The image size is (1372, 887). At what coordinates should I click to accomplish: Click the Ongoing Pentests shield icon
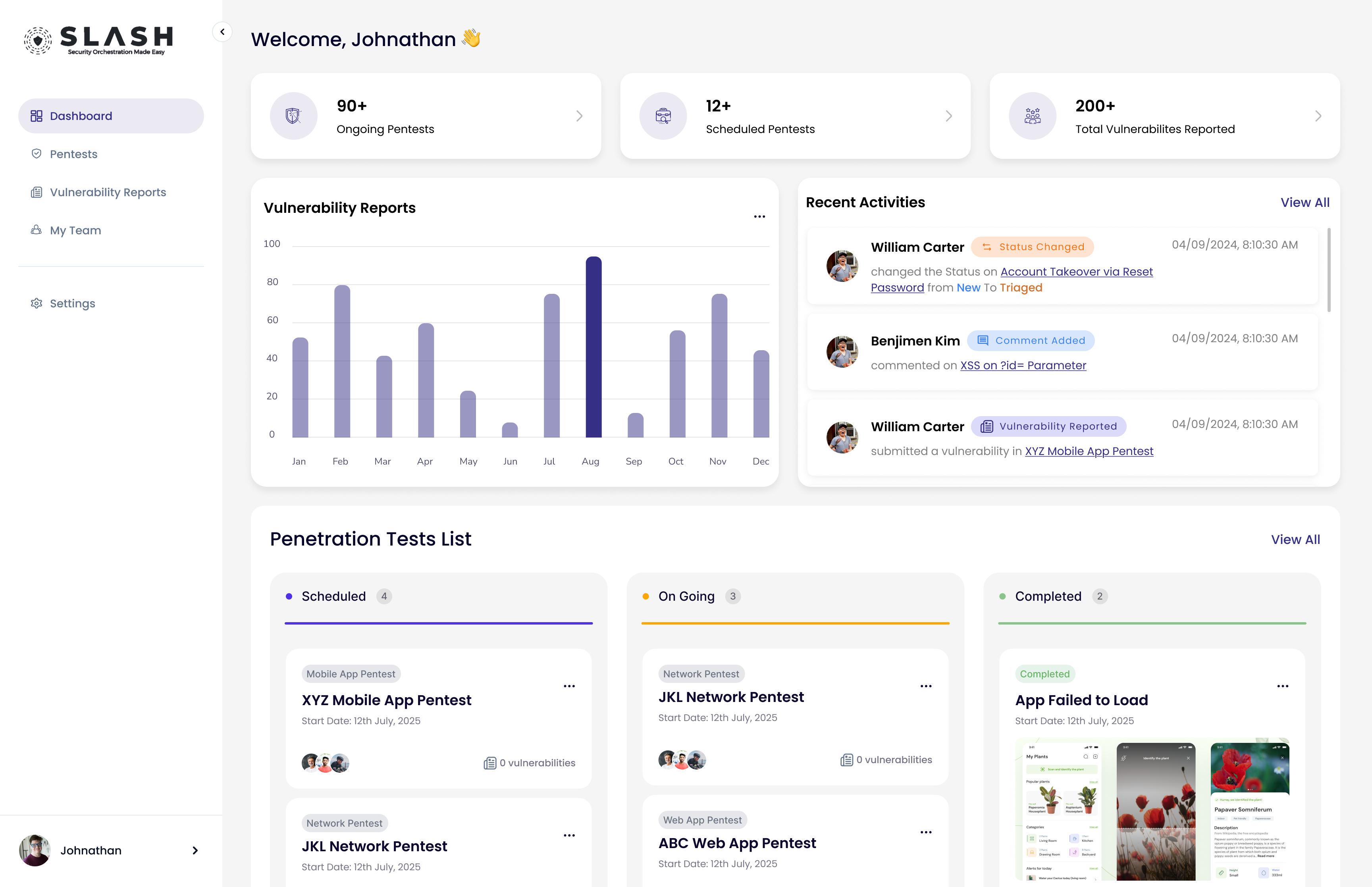tap(294, 116)
